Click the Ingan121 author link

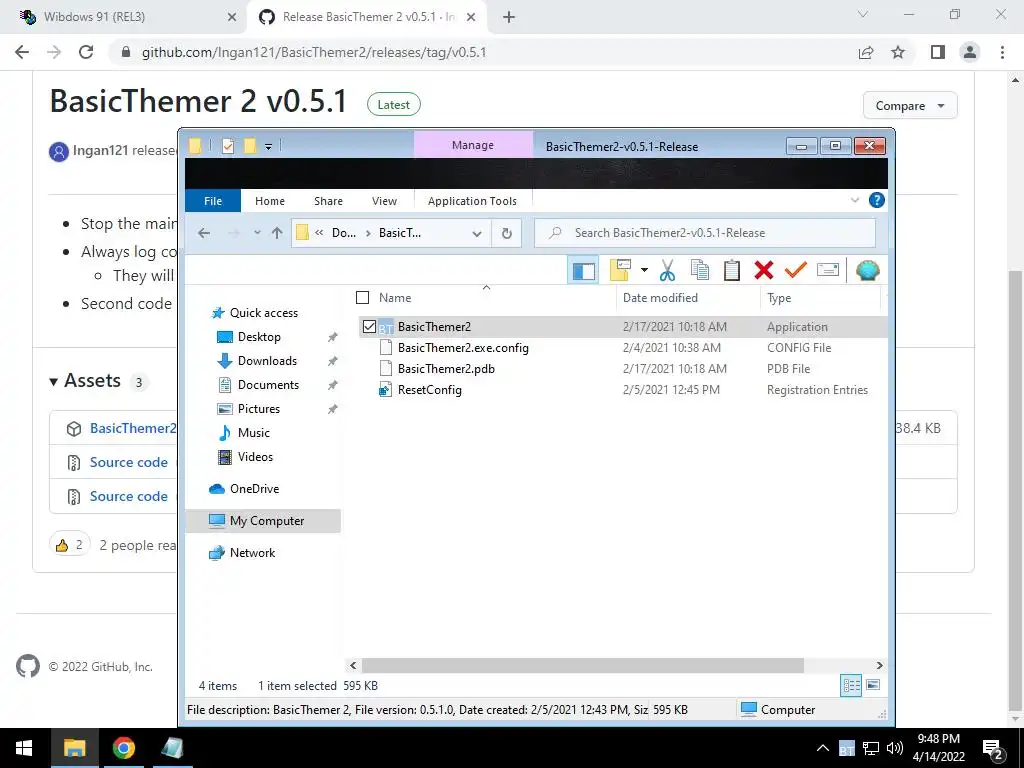tap(100, 150)
